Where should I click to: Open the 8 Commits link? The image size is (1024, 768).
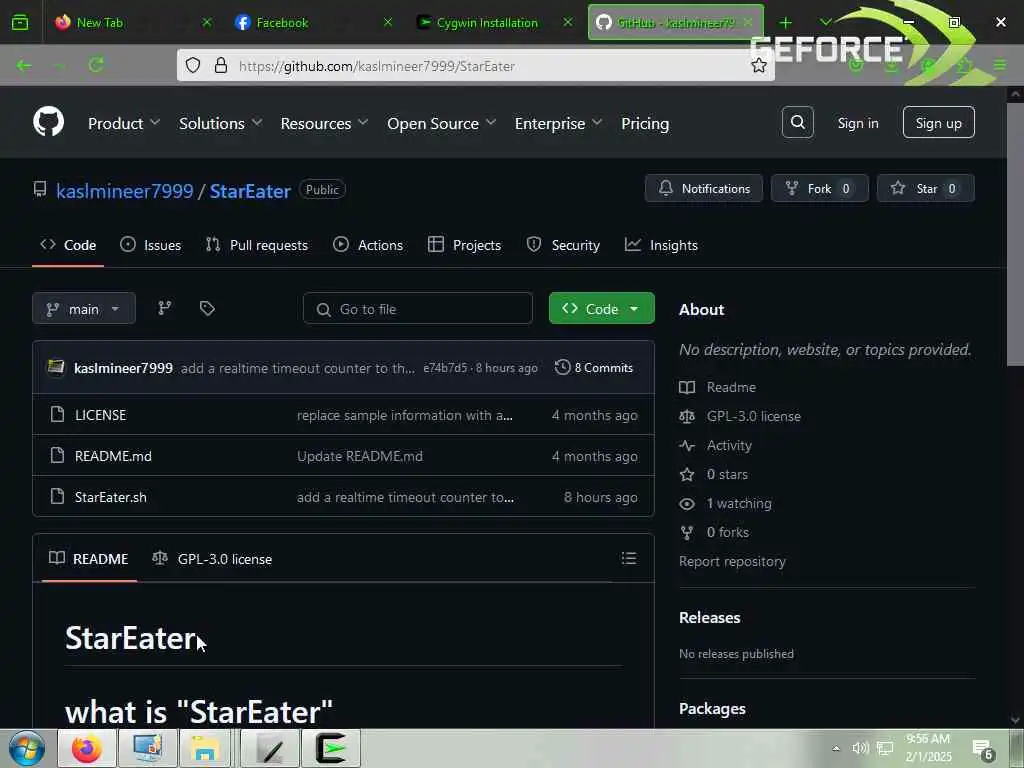click(594, 367)
